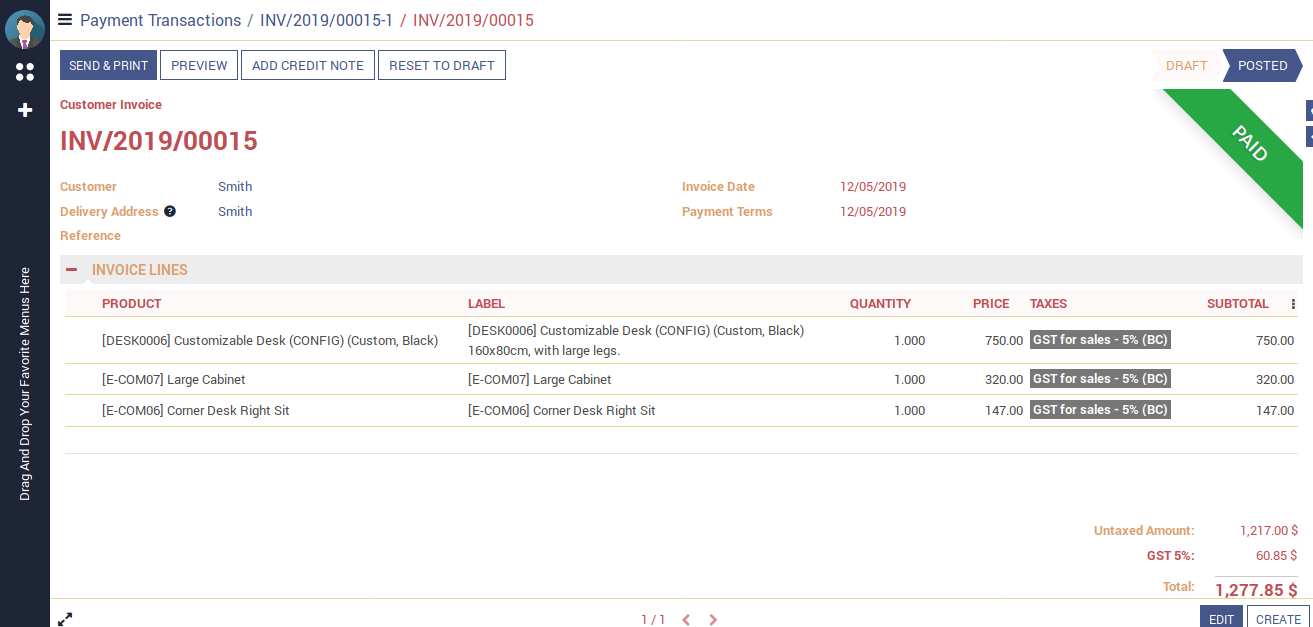Click the fullscreen expand arrows icon

click(65, 619)
